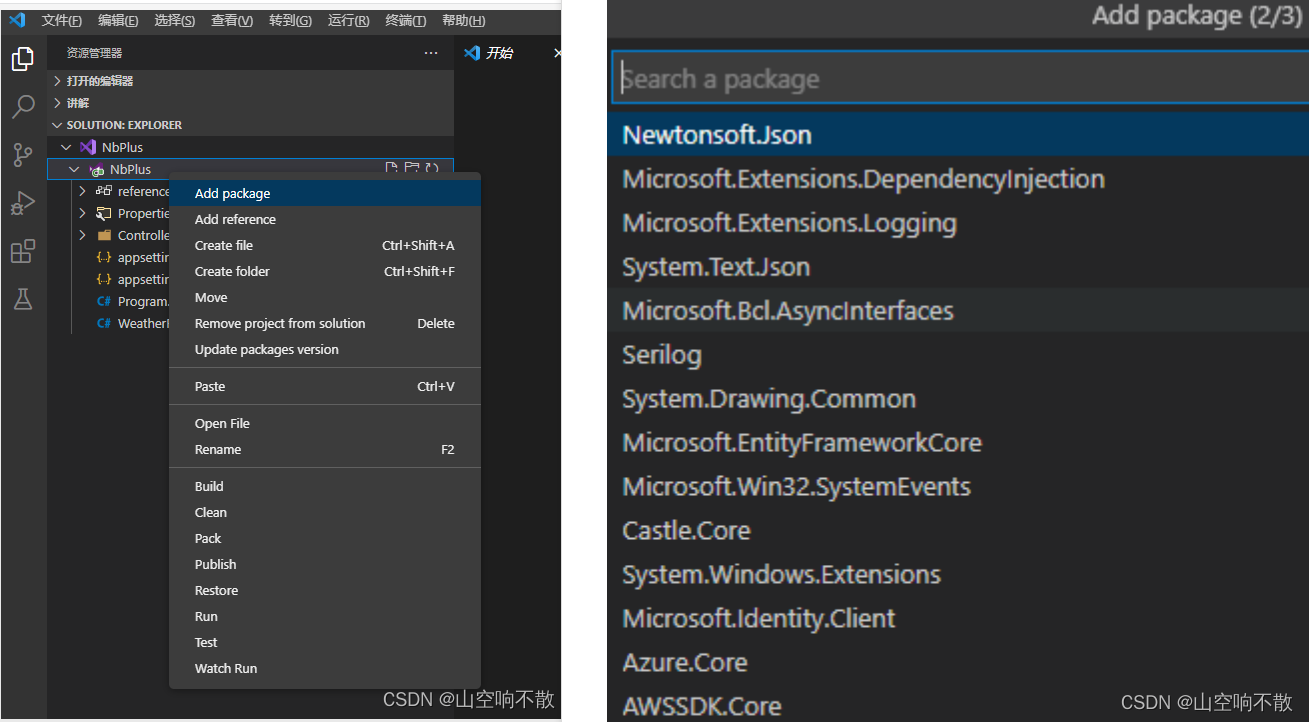This screenshot has height=722, width=1309.
Task: Select Create file in context menu
Action: (325, 245)
